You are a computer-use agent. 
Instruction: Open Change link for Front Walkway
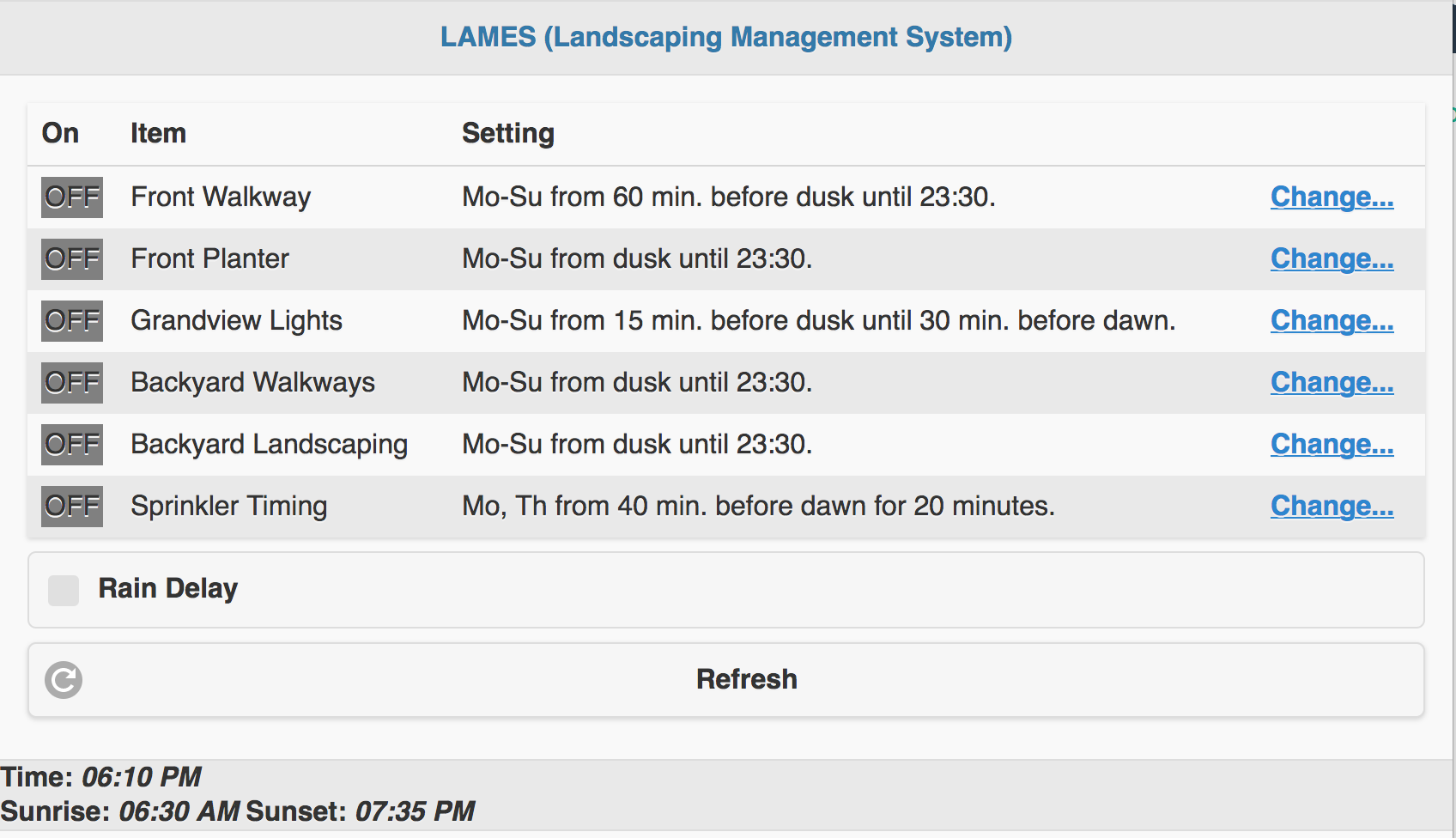[x=1332, y=197]
